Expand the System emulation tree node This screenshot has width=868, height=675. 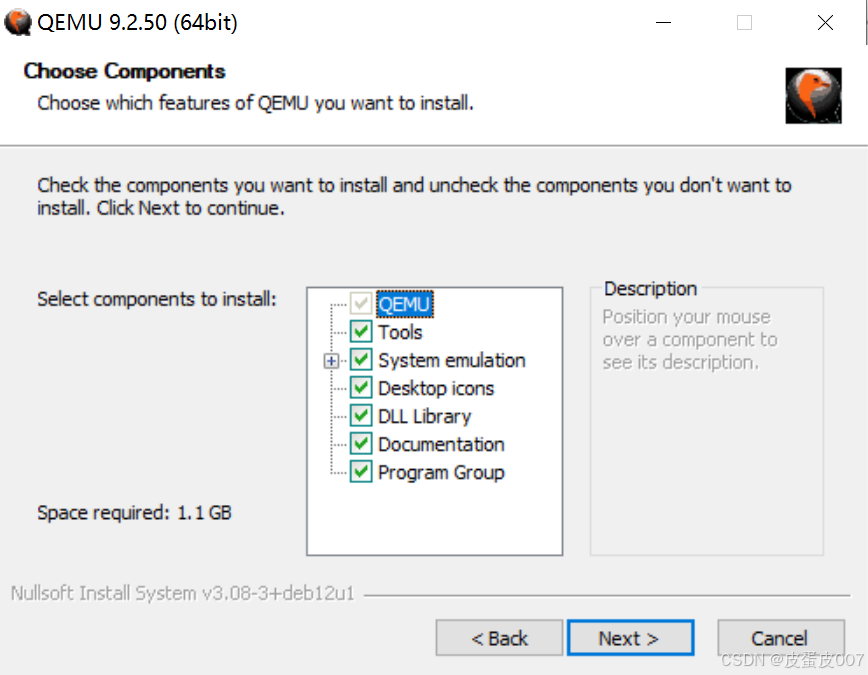331,361
